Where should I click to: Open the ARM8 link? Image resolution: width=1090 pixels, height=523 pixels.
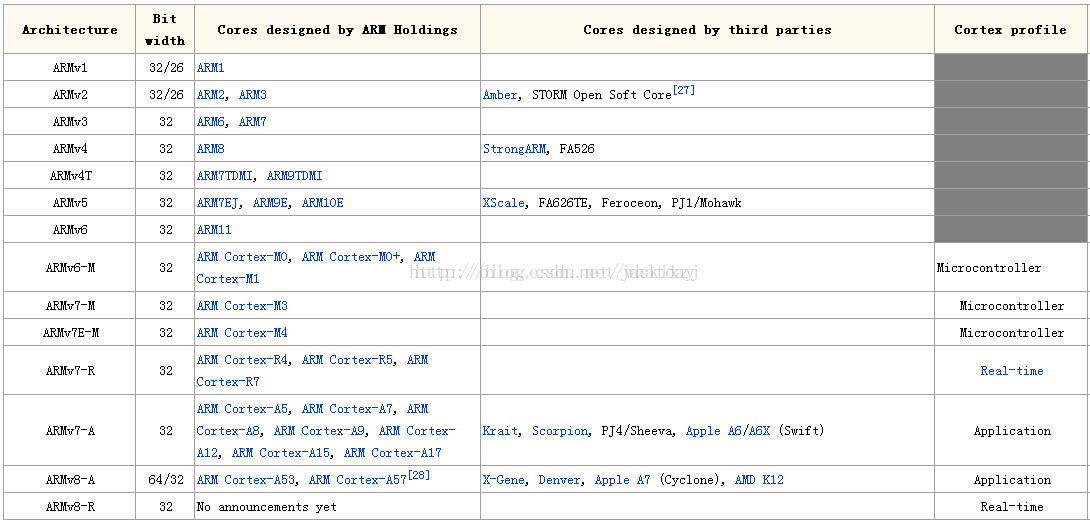[x=211, y=149]
